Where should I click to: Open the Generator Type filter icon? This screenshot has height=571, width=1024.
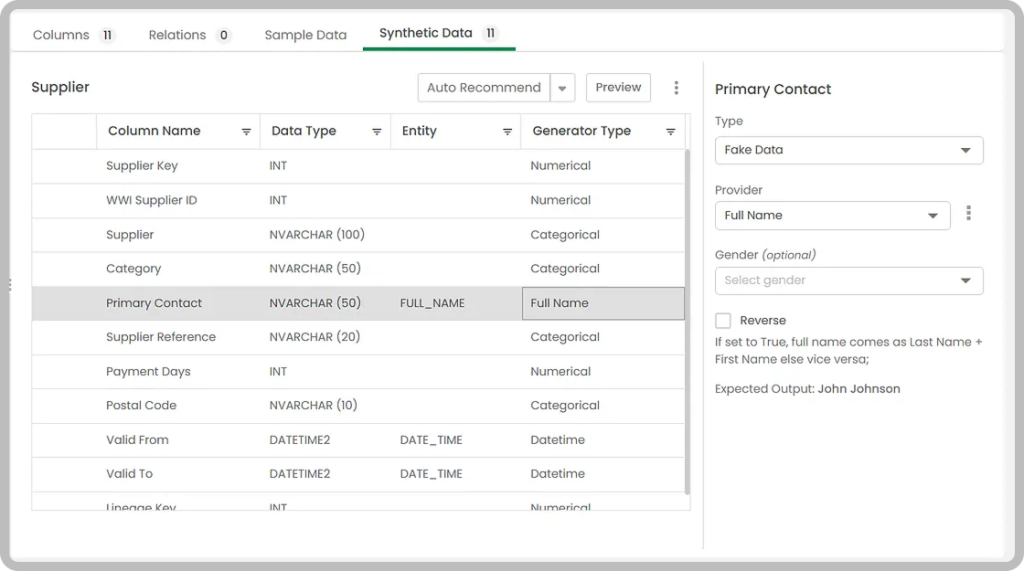click(x=670, y=131)
